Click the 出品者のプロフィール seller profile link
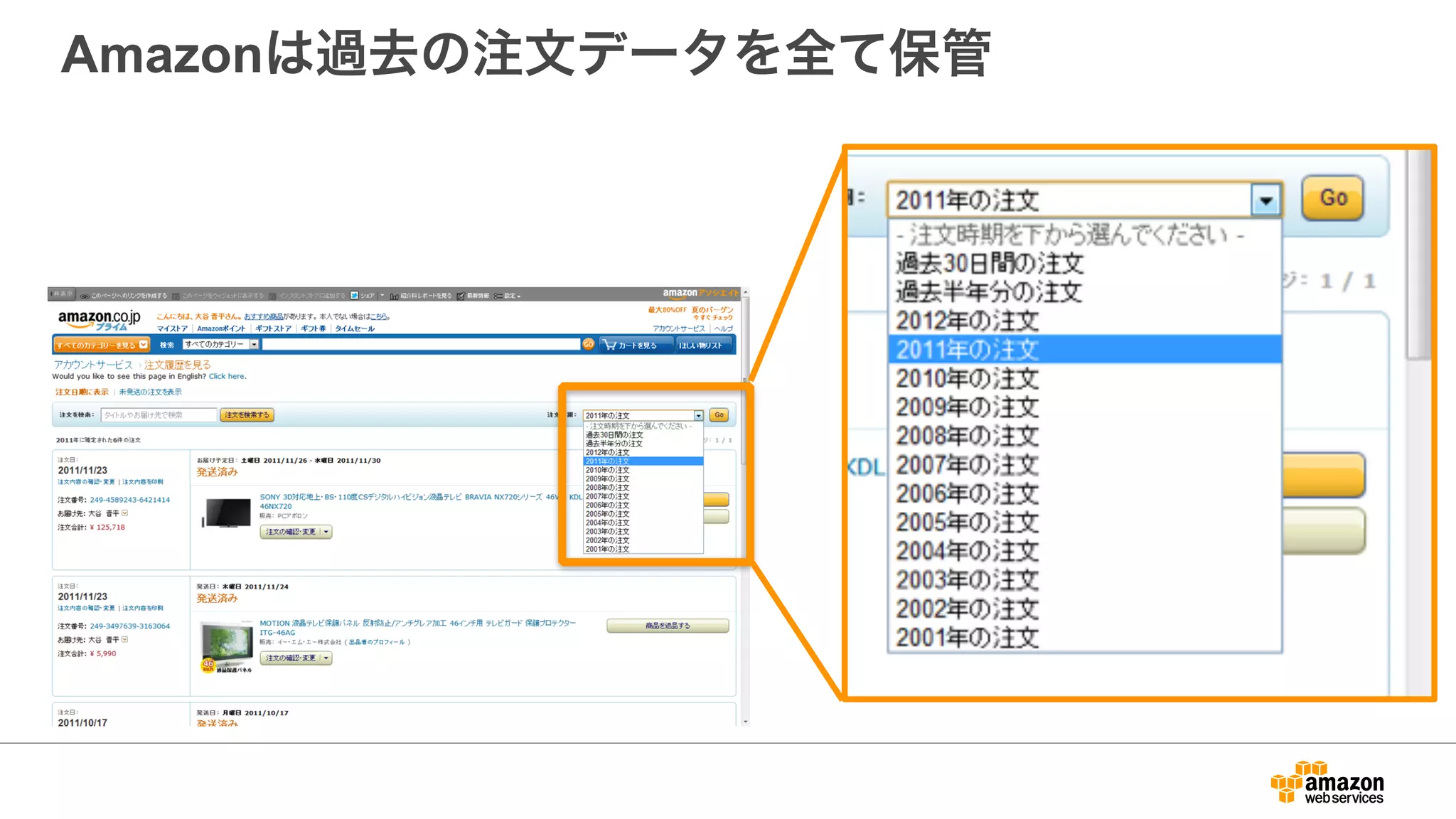 377,642
